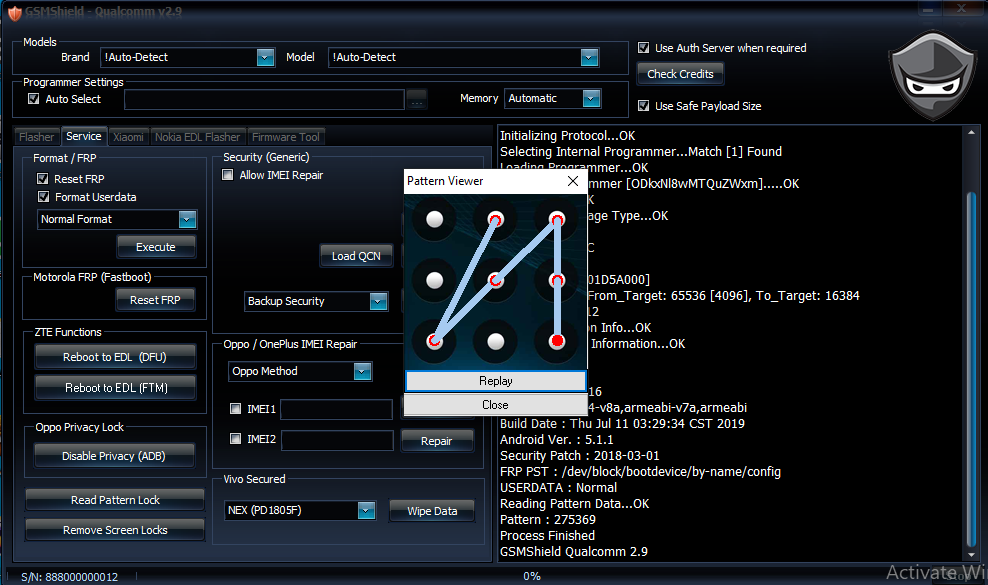Toggle Use Auth Server when required
The height and width of the screenshot is (585, 988).
[643, 48]
